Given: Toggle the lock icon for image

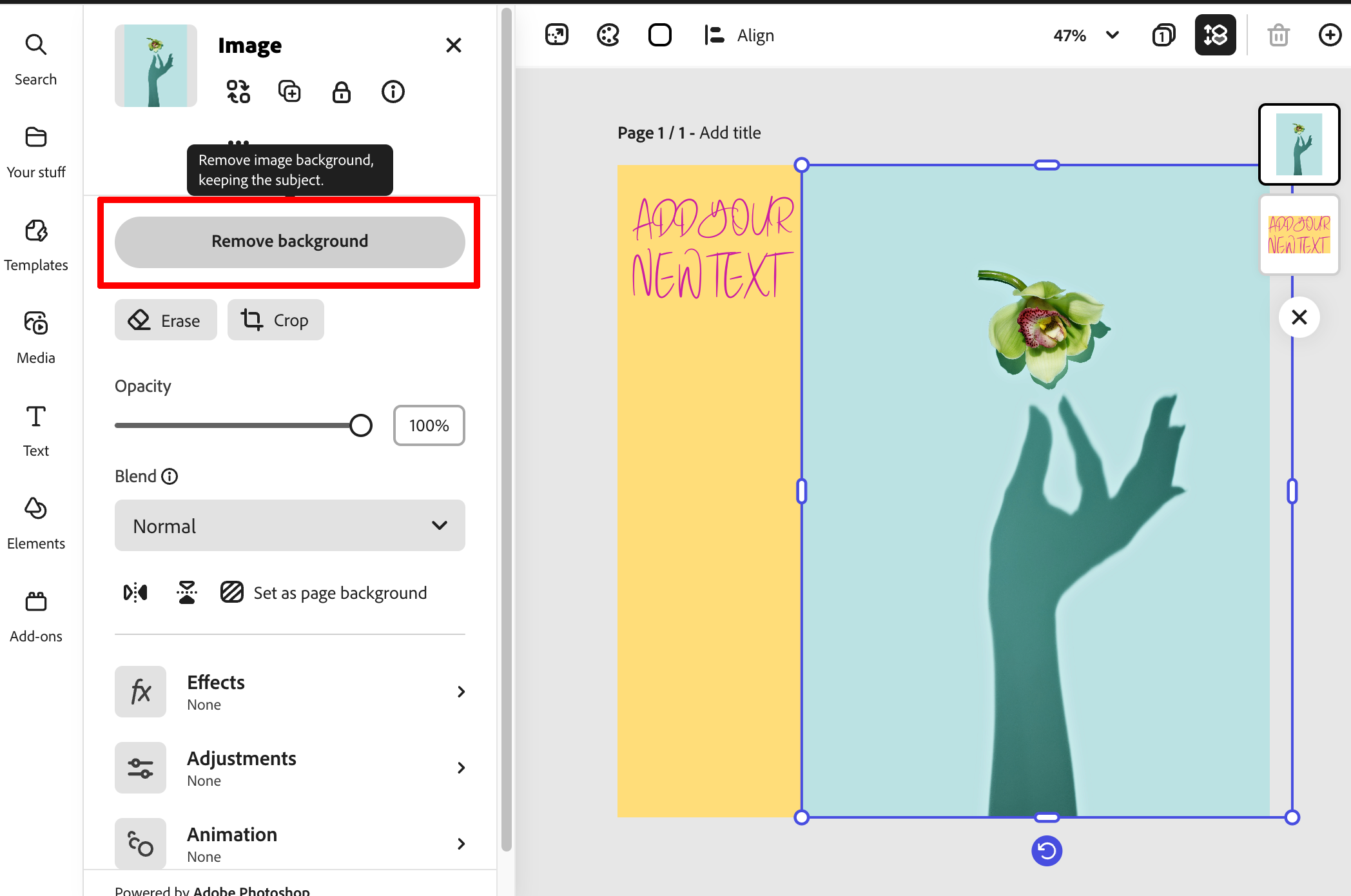Looking at the screenshot, I should (x=341, y=92).
